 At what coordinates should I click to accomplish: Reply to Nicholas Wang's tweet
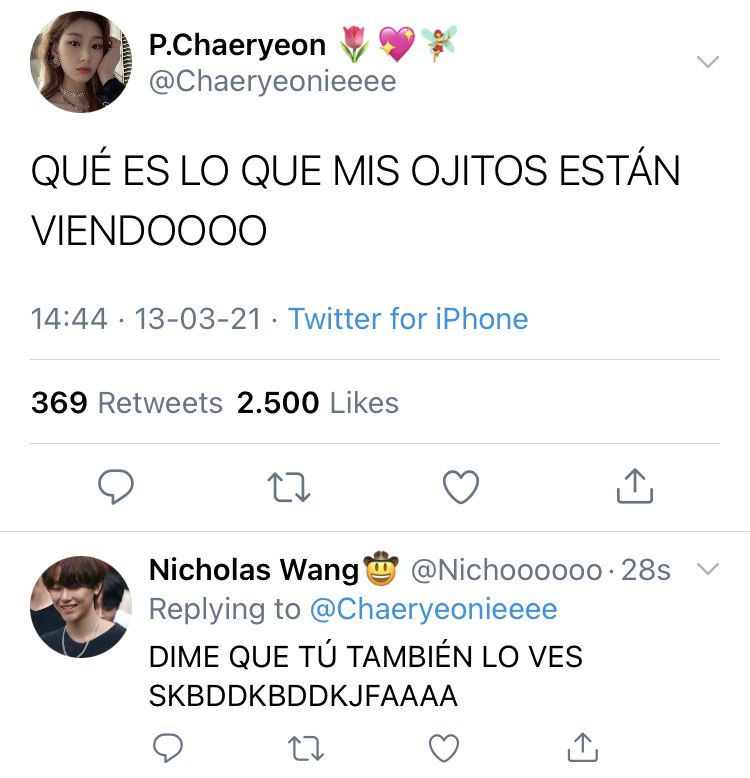168,747
